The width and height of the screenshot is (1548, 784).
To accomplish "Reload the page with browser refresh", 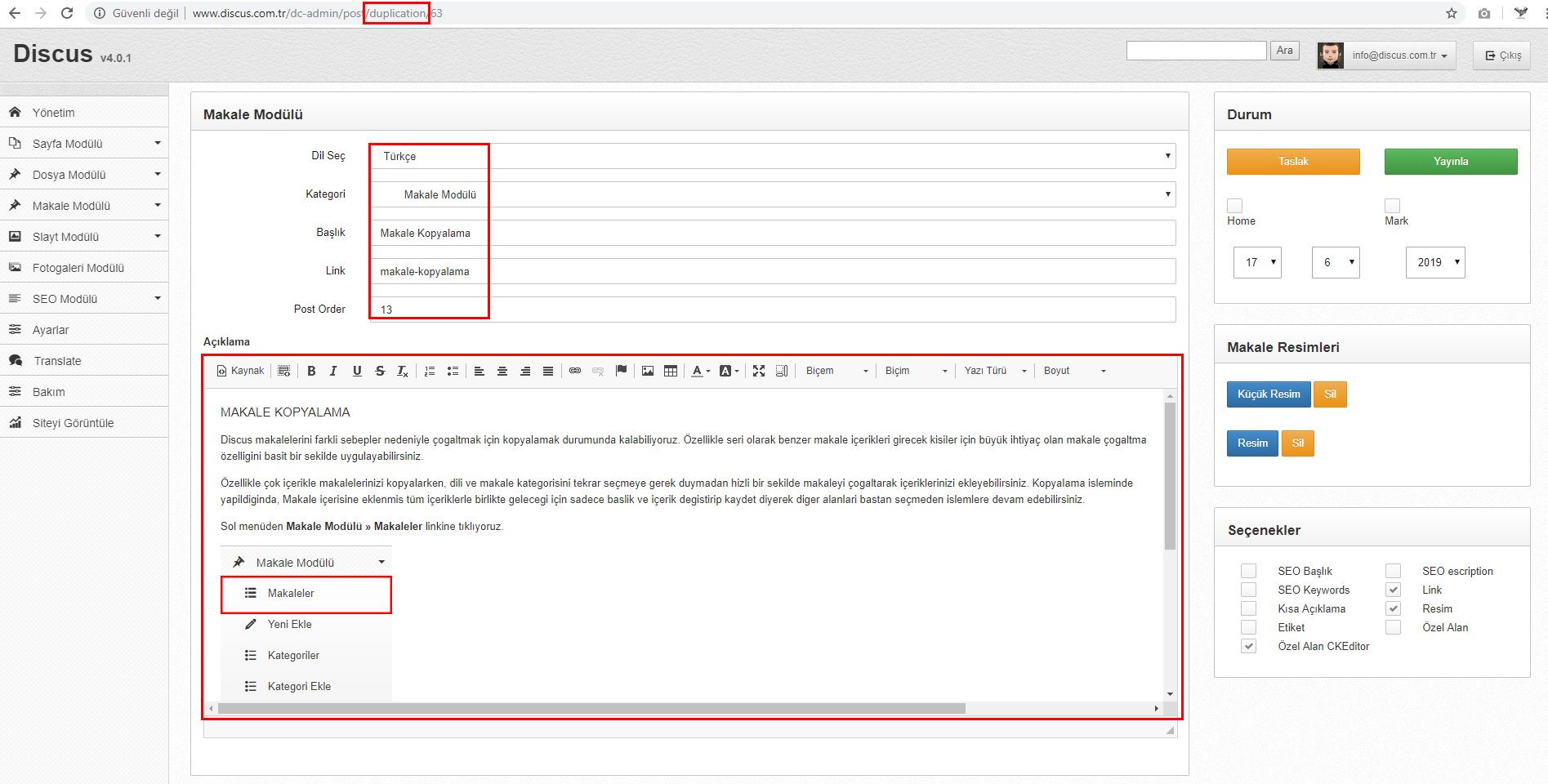I will pyautogui.click(x=67, y=13).
